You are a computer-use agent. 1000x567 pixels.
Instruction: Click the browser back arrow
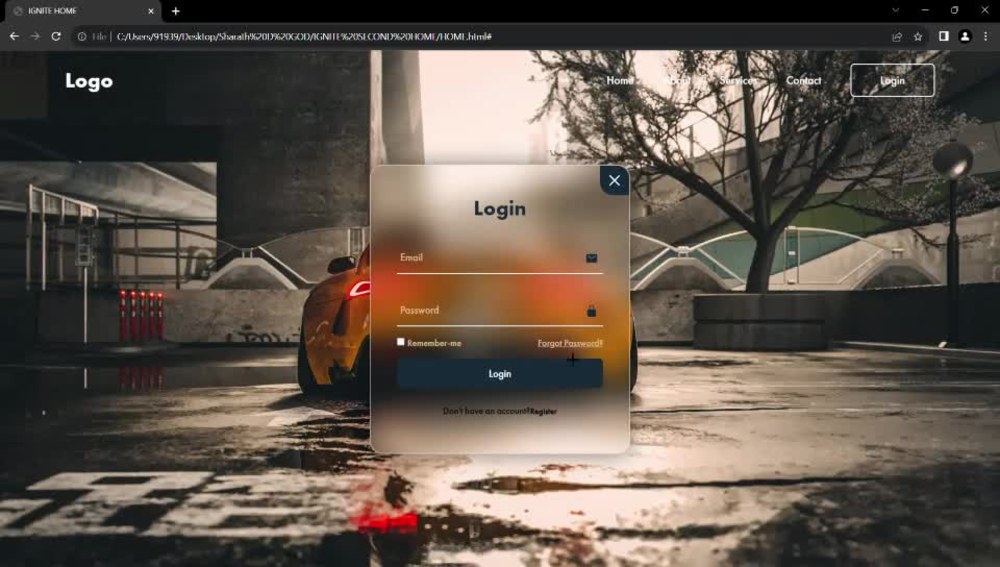click(x=14, y=36)
